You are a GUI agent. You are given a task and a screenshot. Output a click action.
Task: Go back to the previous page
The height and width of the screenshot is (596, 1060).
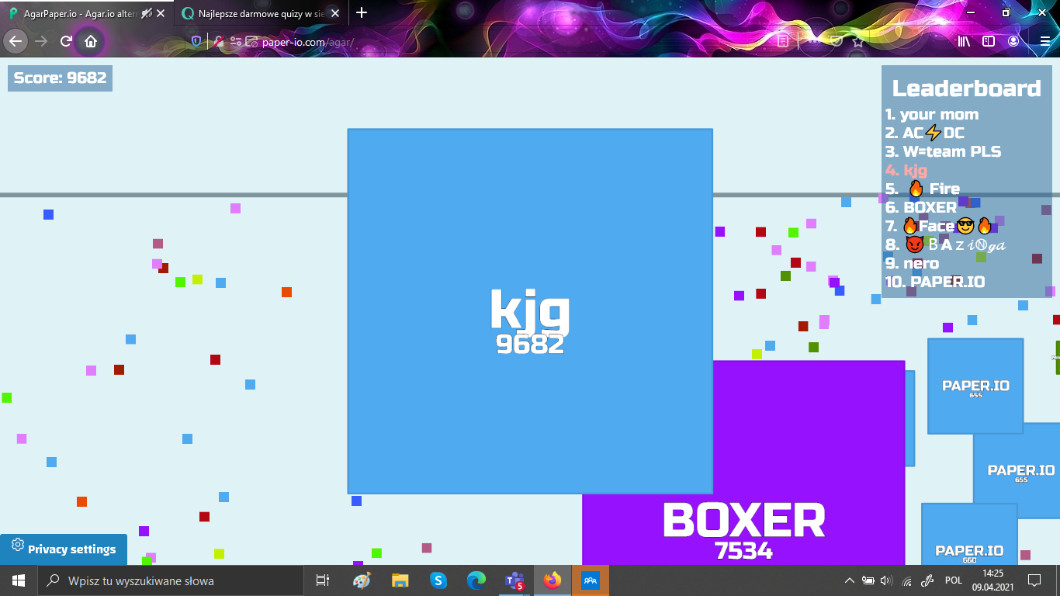tap(16, 41)
